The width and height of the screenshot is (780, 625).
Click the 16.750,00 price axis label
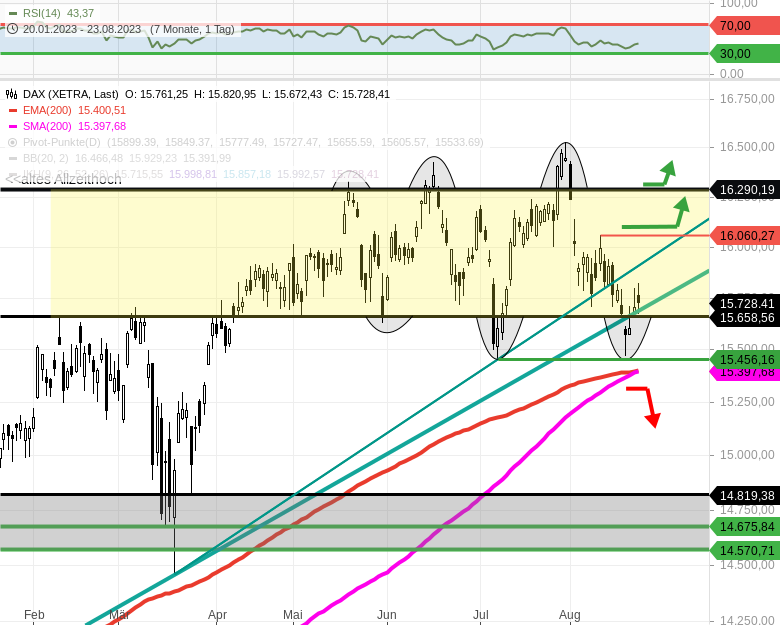pos(747,99)
